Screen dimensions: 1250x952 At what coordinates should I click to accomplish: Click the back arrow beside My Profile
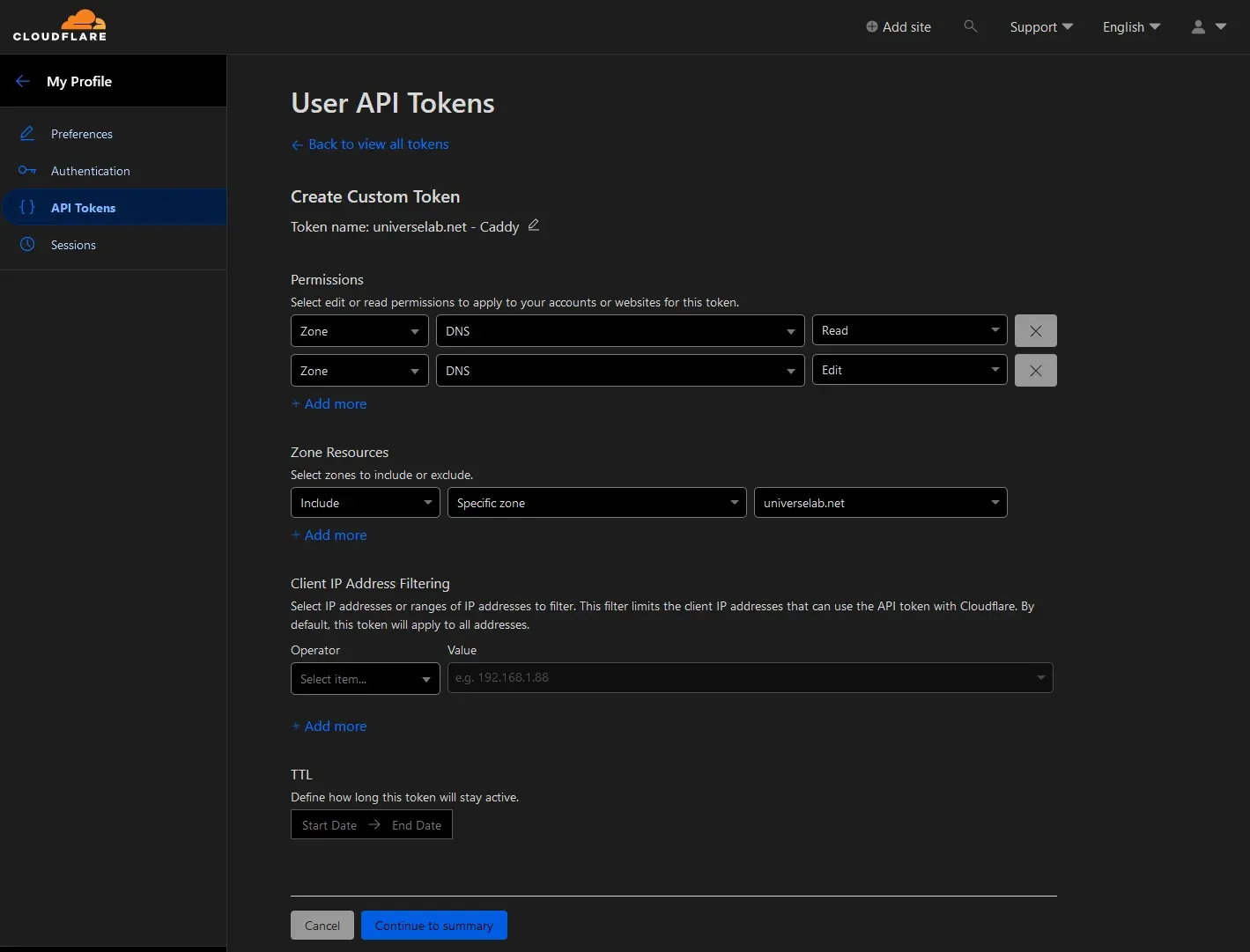pos(23,81)
